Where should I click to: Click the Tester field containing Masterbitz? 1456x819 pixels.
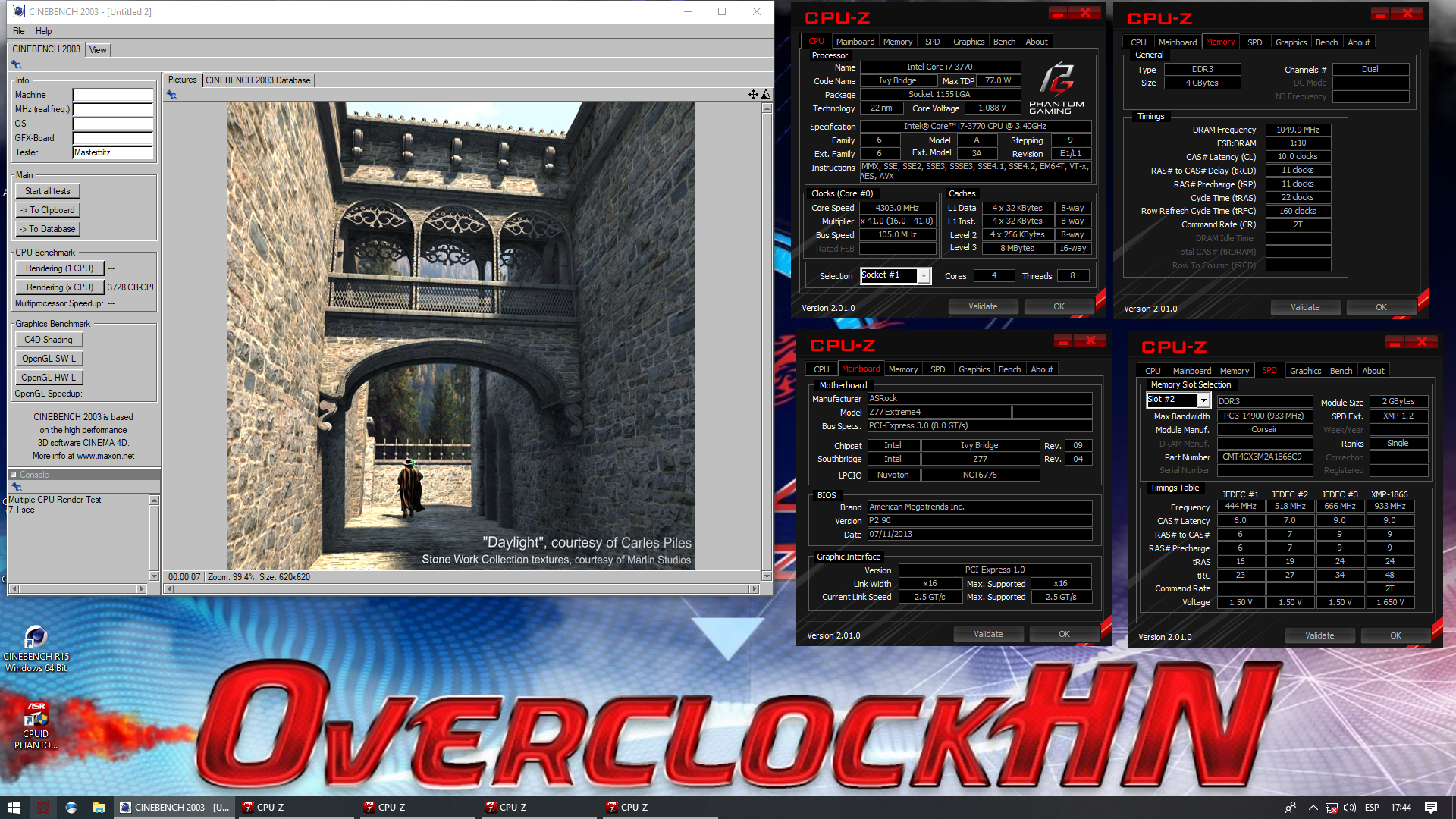(113, 152)
